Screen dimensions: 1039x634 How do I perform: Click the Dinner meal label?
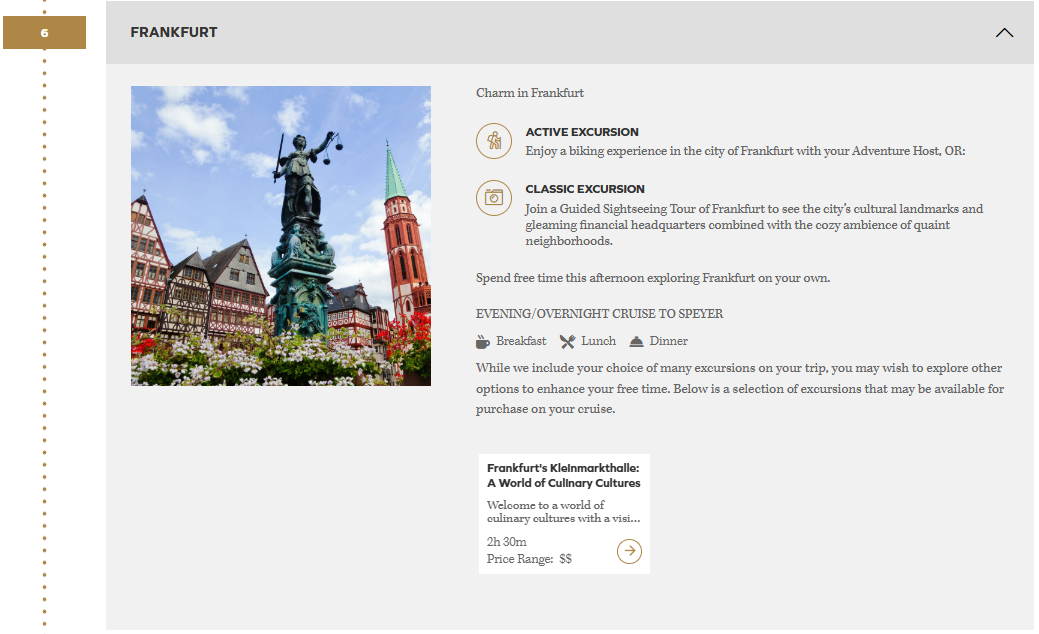668,342
